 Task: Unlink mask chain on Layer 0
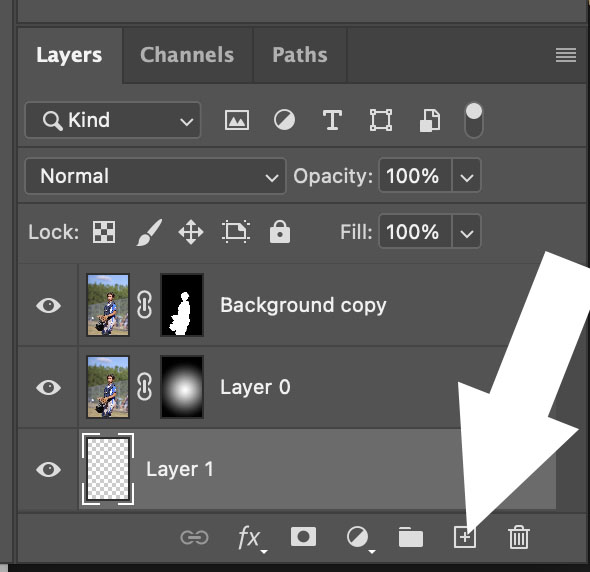tap(144, 387)
